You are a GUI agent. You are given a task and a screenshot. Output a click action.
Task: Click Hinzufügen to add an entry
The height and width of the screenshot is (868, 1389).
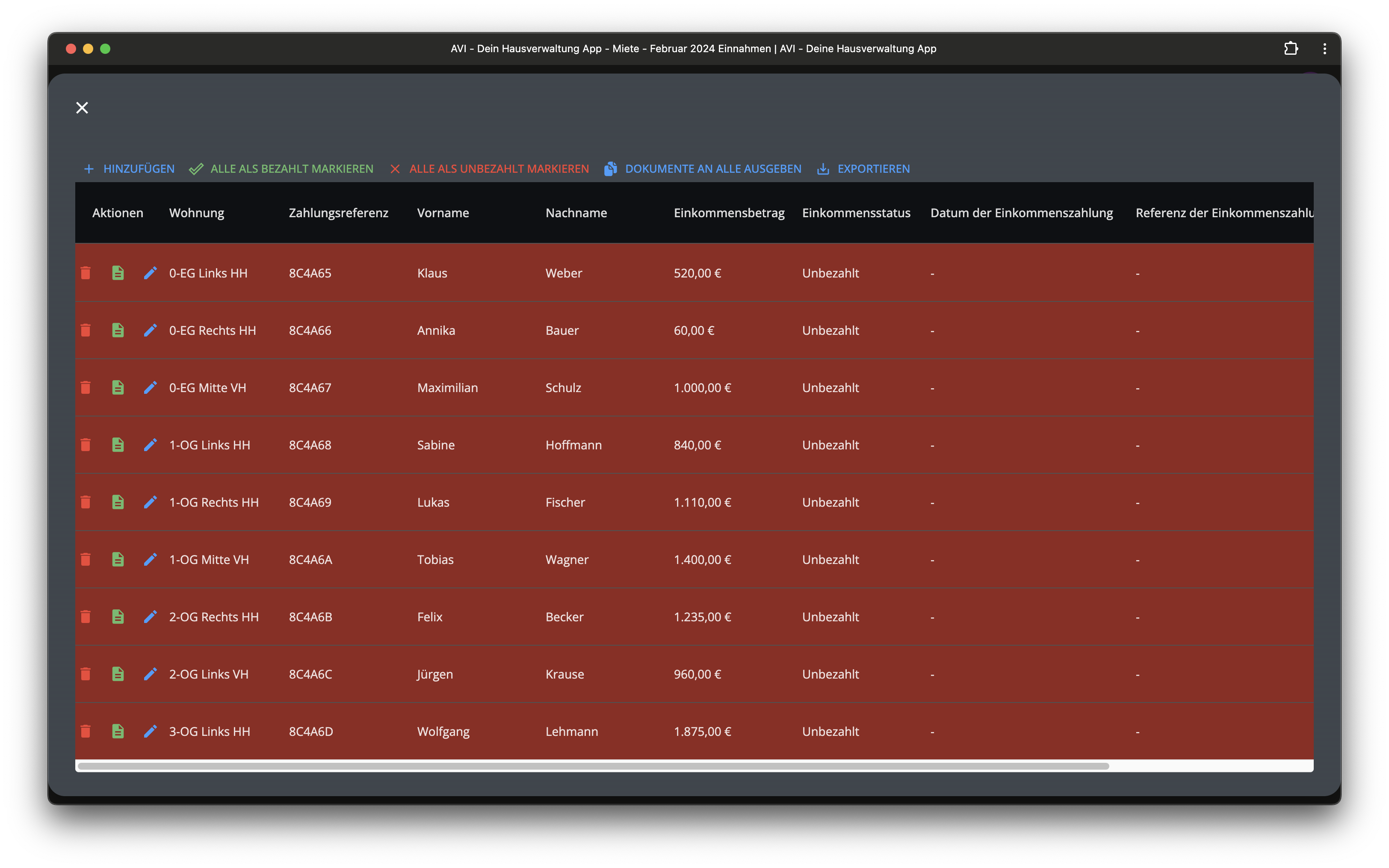129,169
